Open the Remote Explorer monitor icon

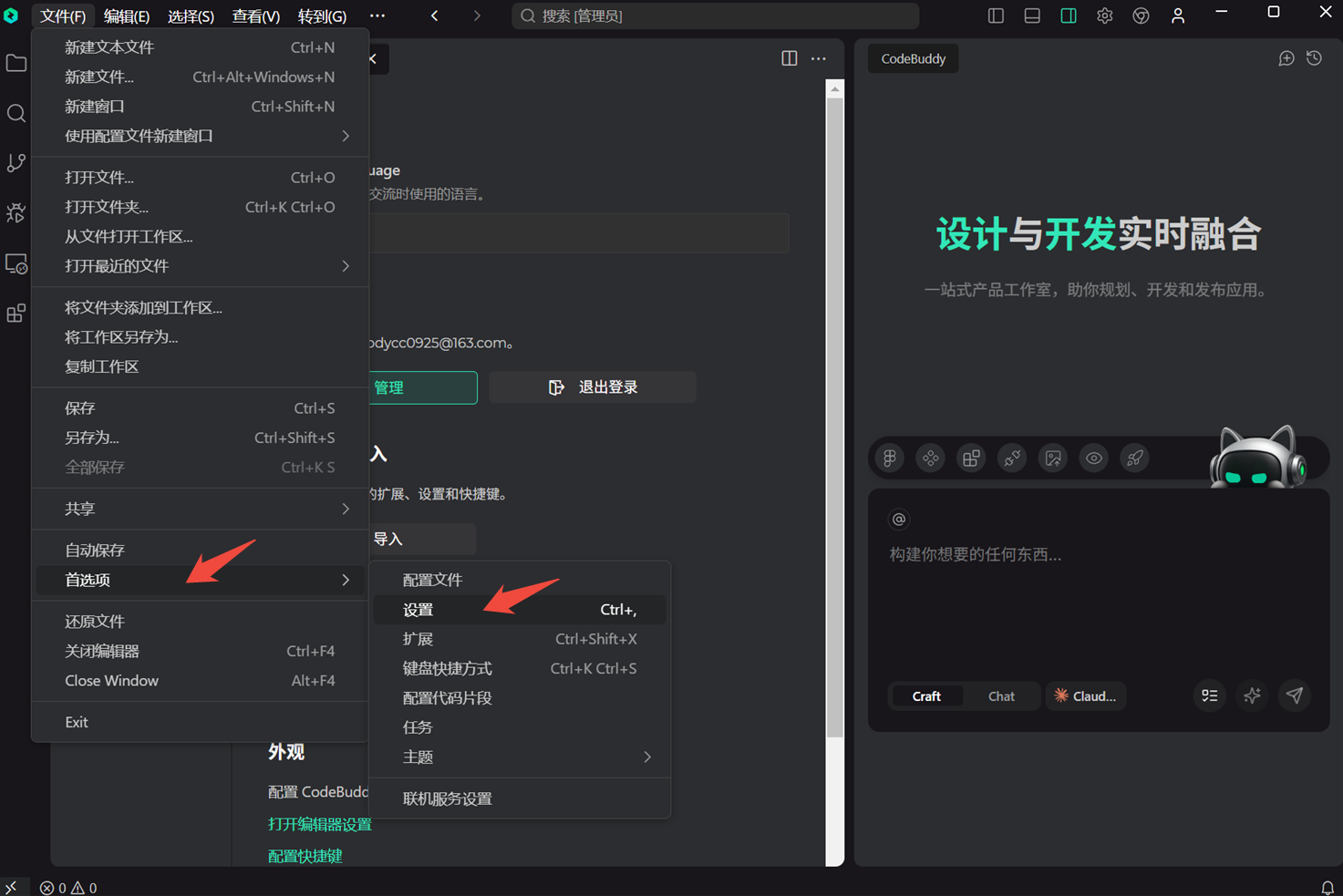(16, 263)
